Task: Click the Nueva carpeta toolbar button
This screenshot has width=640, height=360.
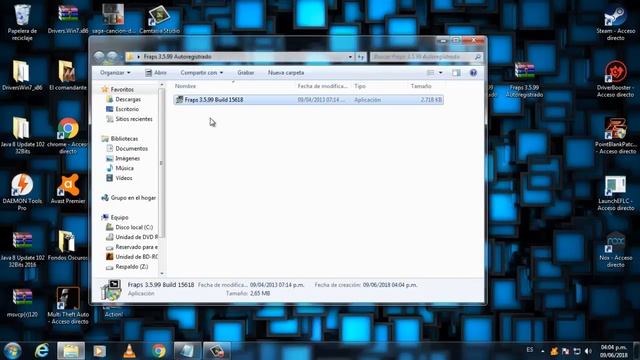Action: point(286,73)
